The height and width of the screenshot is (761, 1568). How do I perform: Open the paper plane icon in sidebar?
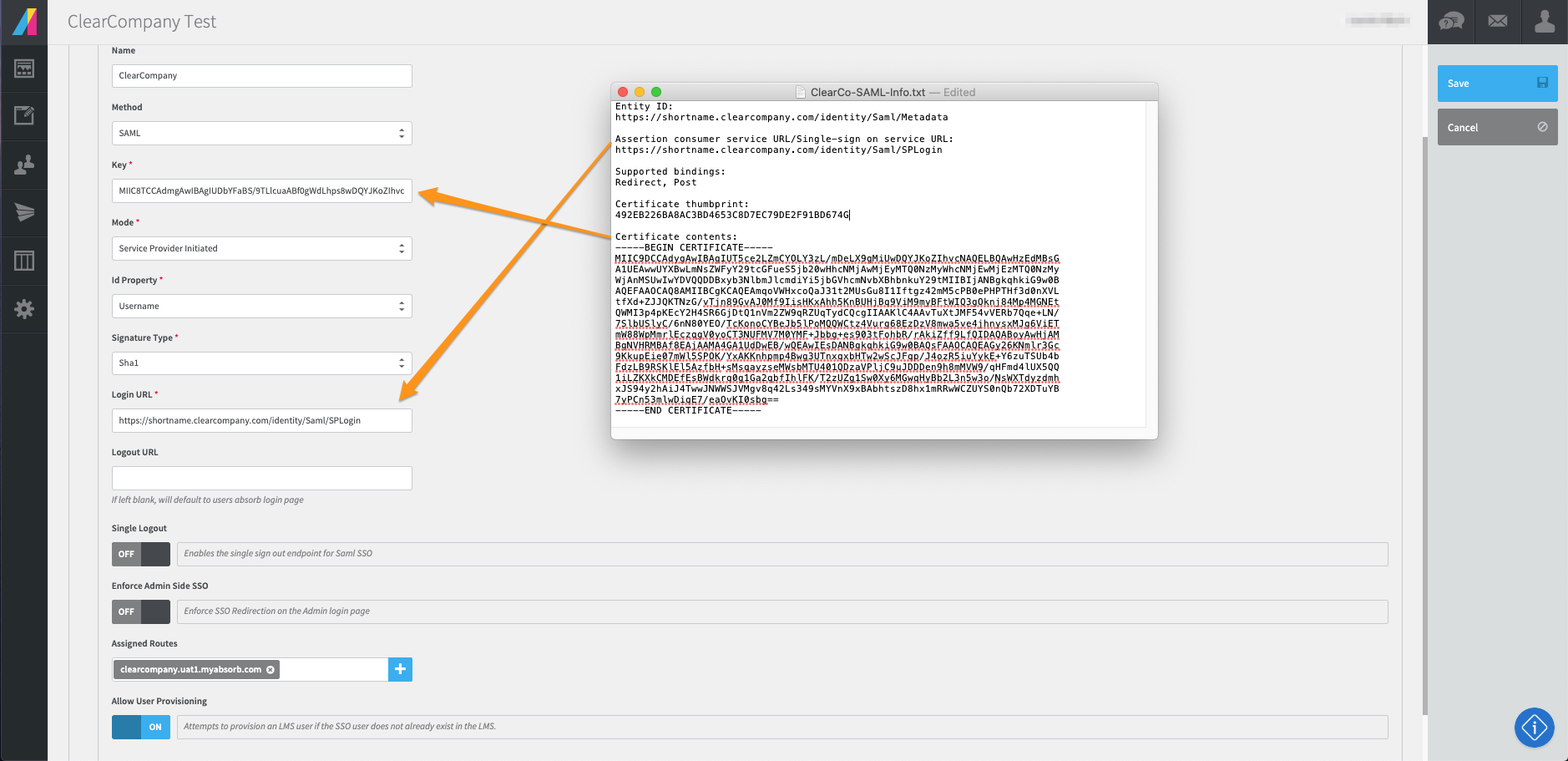coord(24,212)
